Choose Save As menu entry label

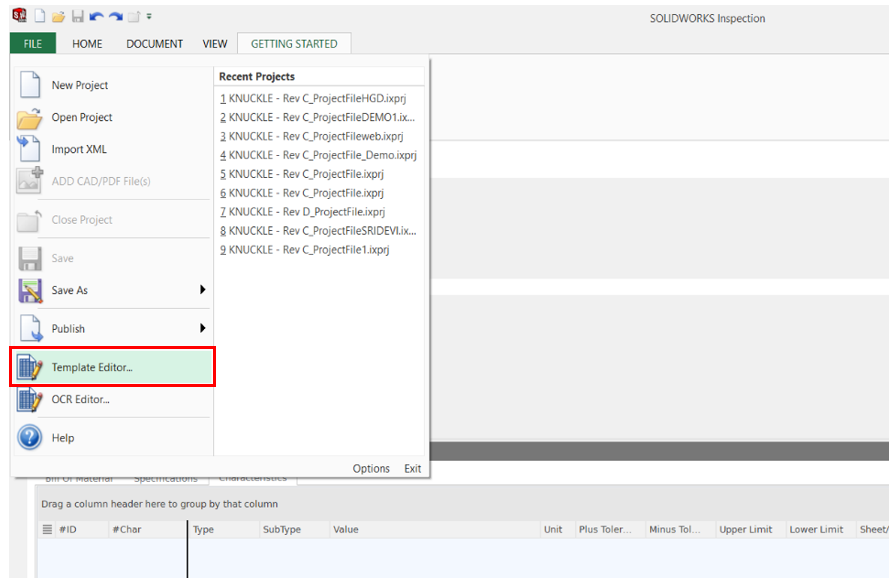point(70,290)
